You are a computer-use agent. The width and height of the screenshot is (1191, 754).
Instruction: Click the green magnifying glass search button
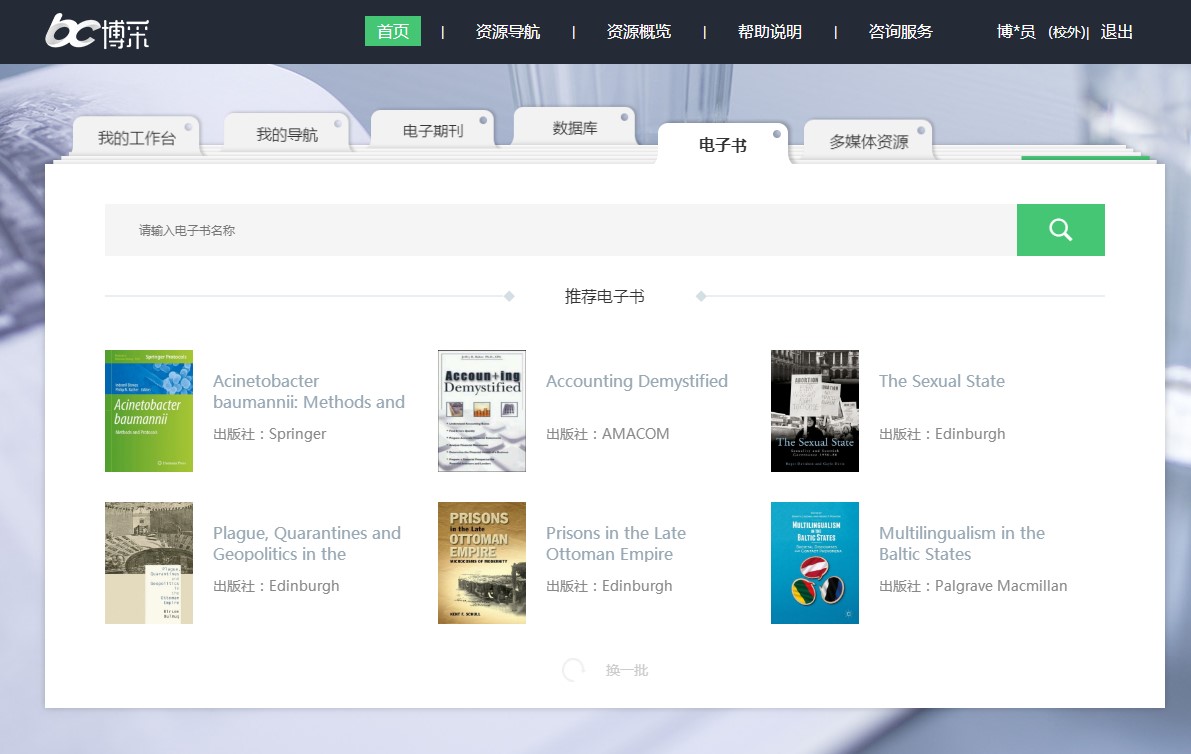click(x=1060, y=230)
